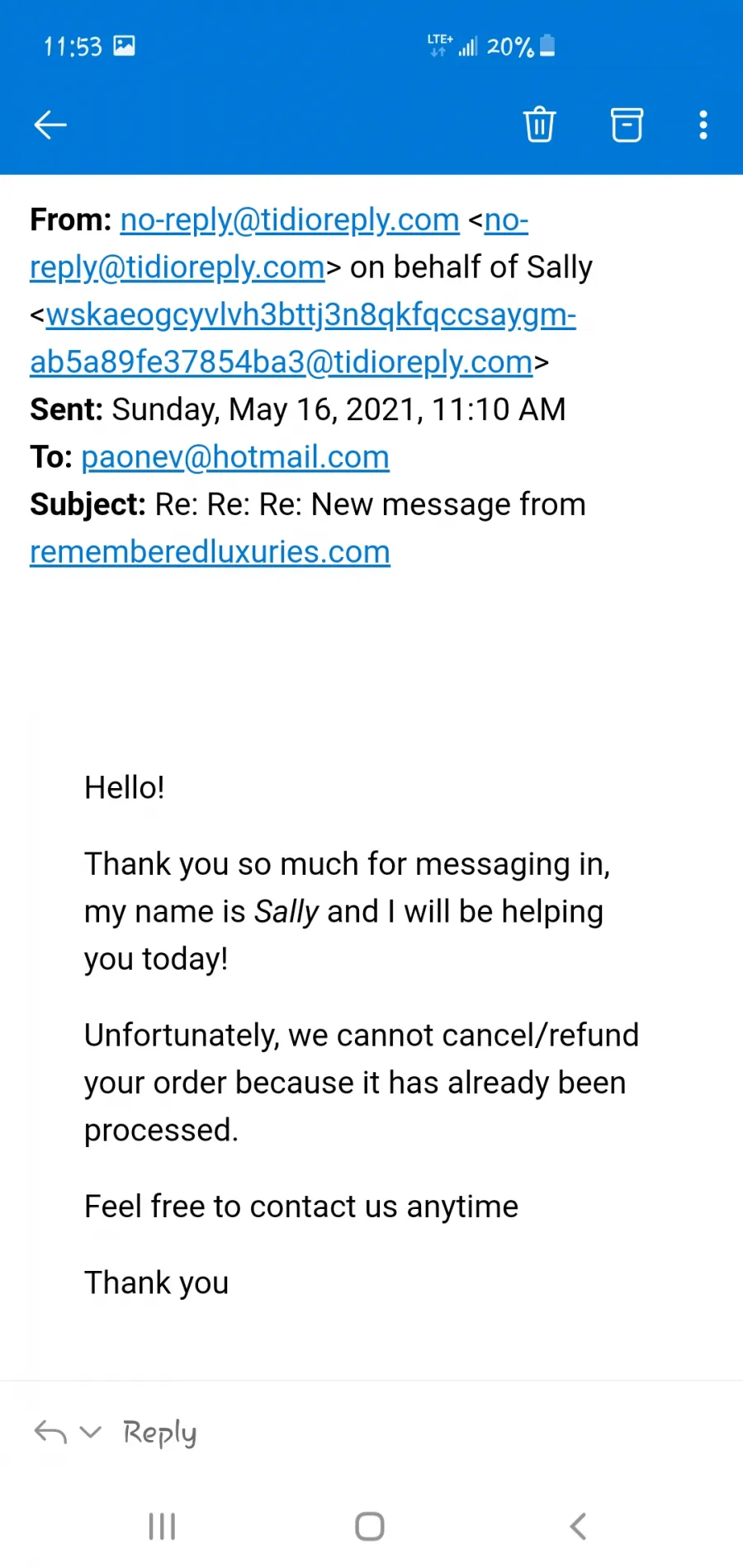Archive the email using box icon
The image size is (743, 1568).
tap(627, 125)
